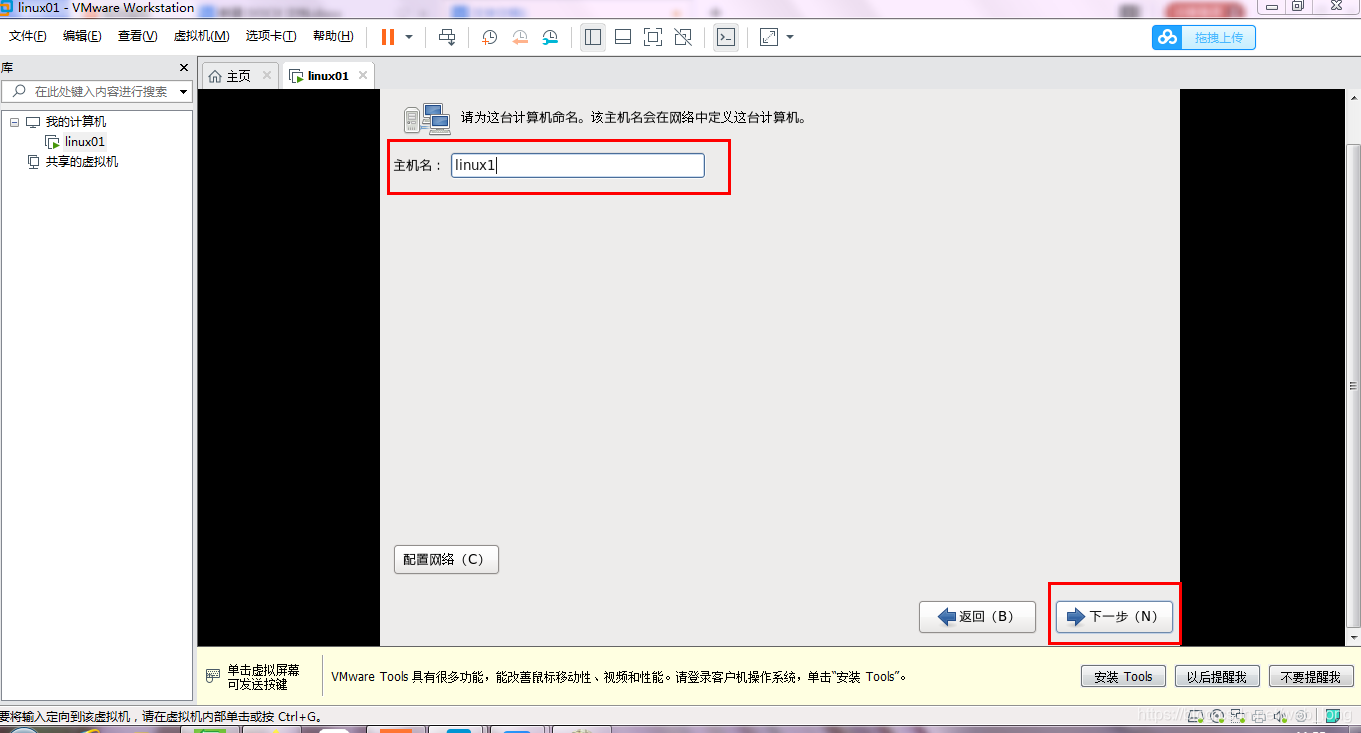
Task: Open the 虚拟机 menu
Action: pos(200,36)
